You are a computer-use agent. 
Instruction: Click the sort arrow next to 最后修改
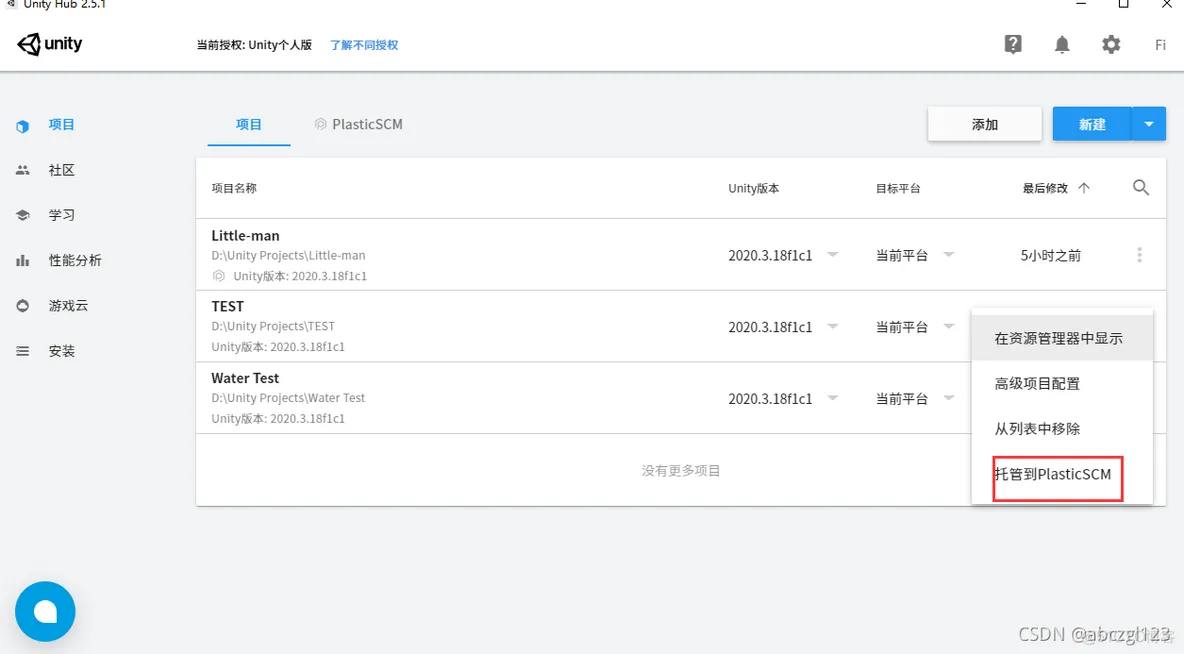[1084, 188]
